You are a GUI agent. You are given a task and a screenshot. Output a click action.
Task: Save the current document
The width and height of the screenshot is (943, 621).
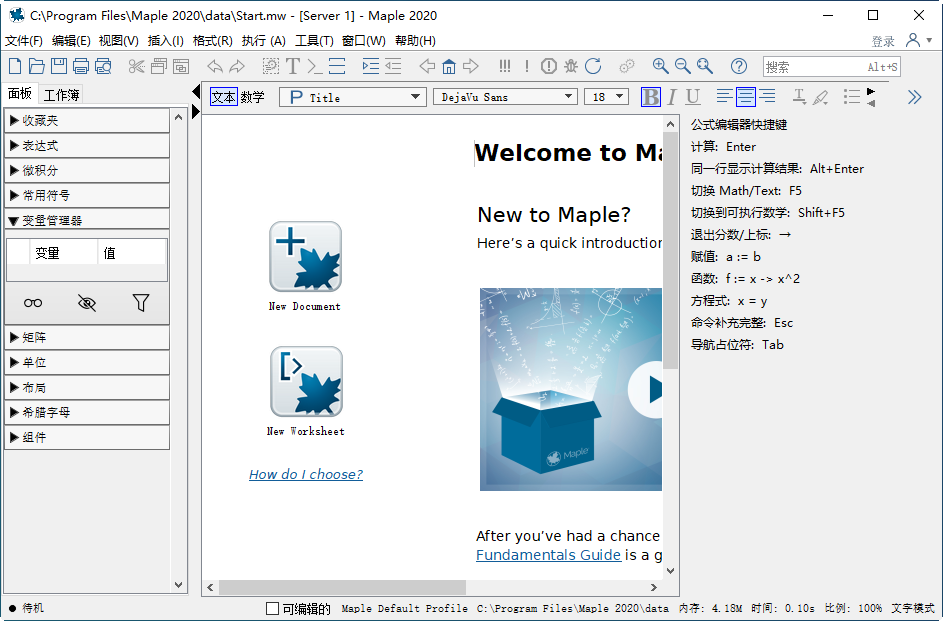[58, 66]
